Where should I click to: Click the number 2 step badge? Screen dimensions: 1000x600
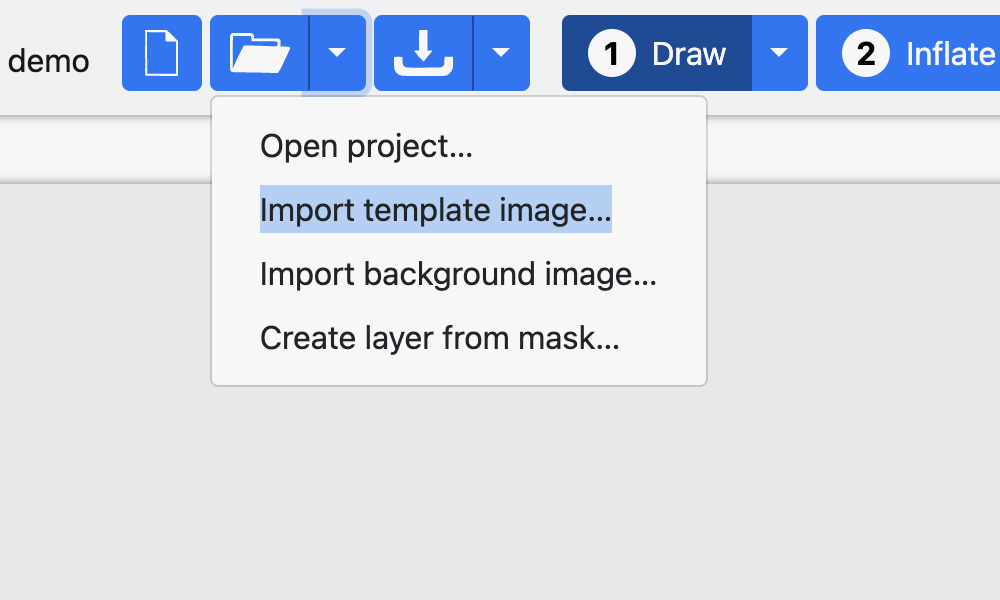pos(866,53)
